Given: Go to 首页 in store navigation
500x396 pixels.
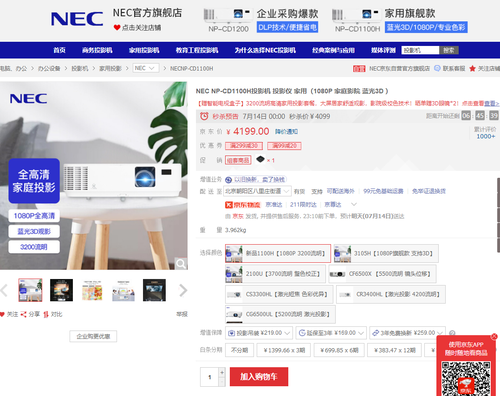Looking at the screenshot, I should click(59, 50).
